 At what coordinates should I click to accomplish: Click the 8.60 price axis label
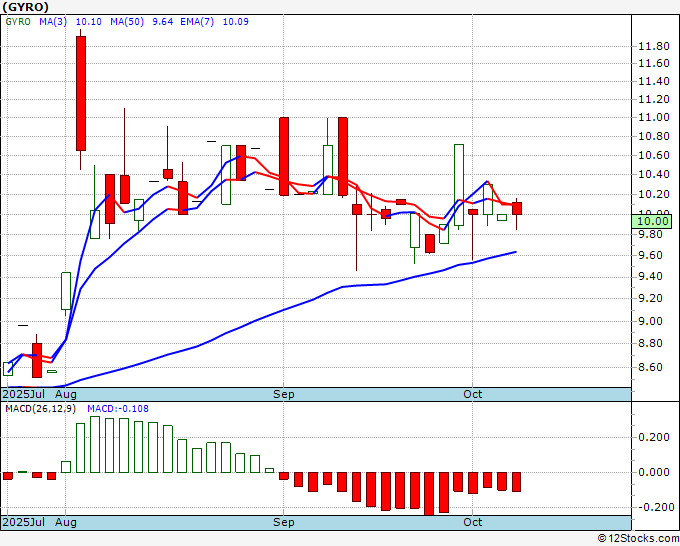(x=650, y=367)
